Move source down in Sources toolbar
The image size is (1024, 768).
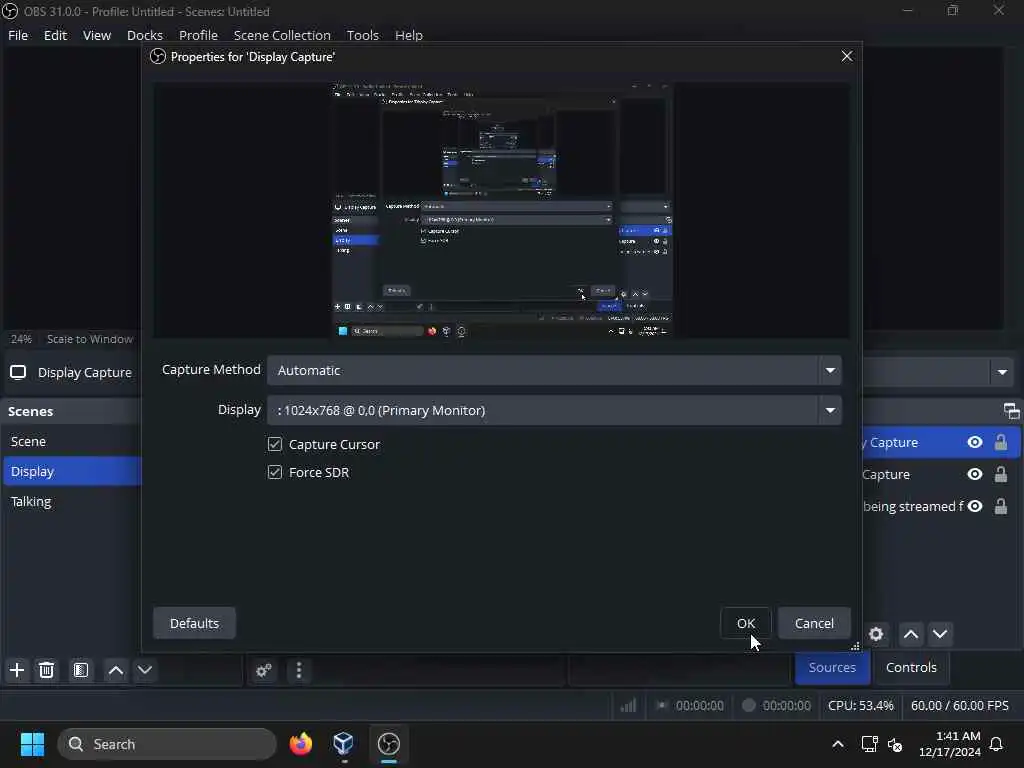click(x=940, y=633)
